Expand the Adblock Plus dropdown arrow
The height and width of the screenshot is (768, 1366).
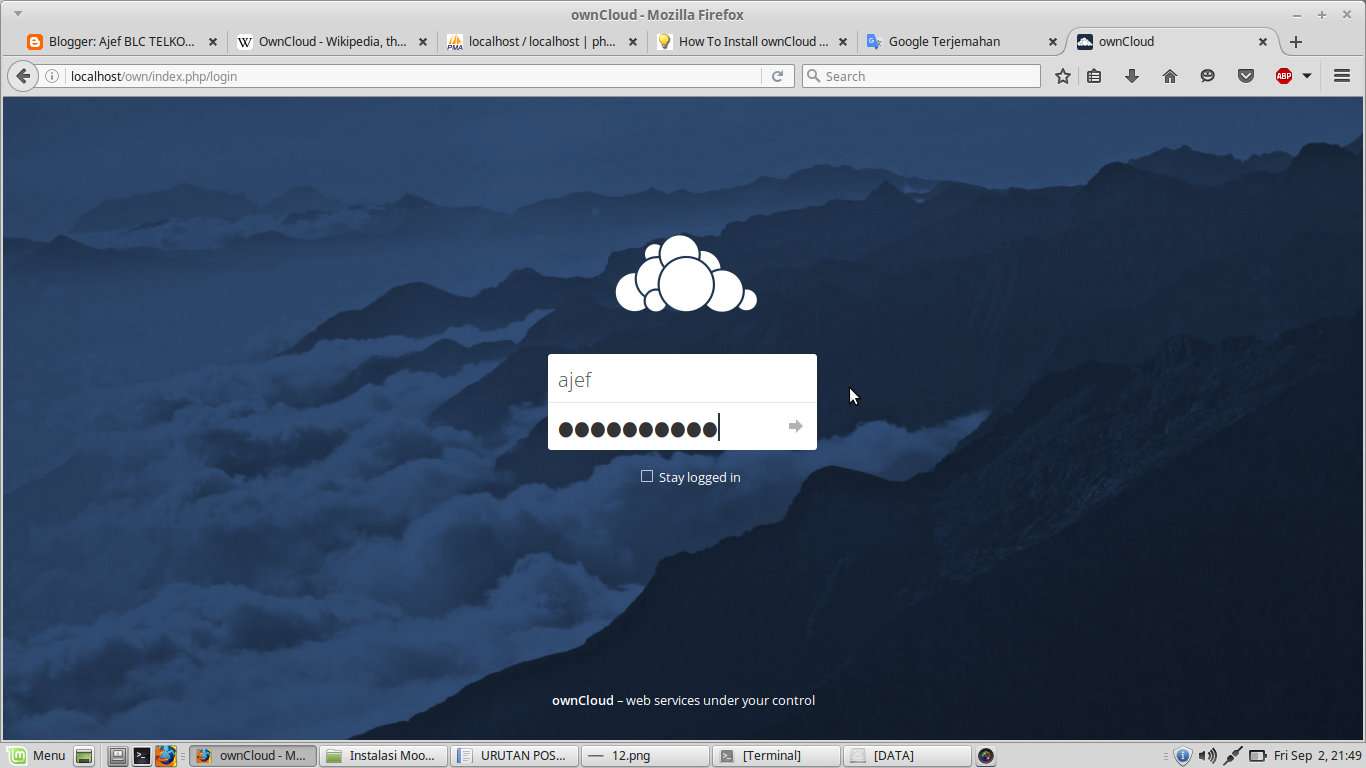(1306, 76)
